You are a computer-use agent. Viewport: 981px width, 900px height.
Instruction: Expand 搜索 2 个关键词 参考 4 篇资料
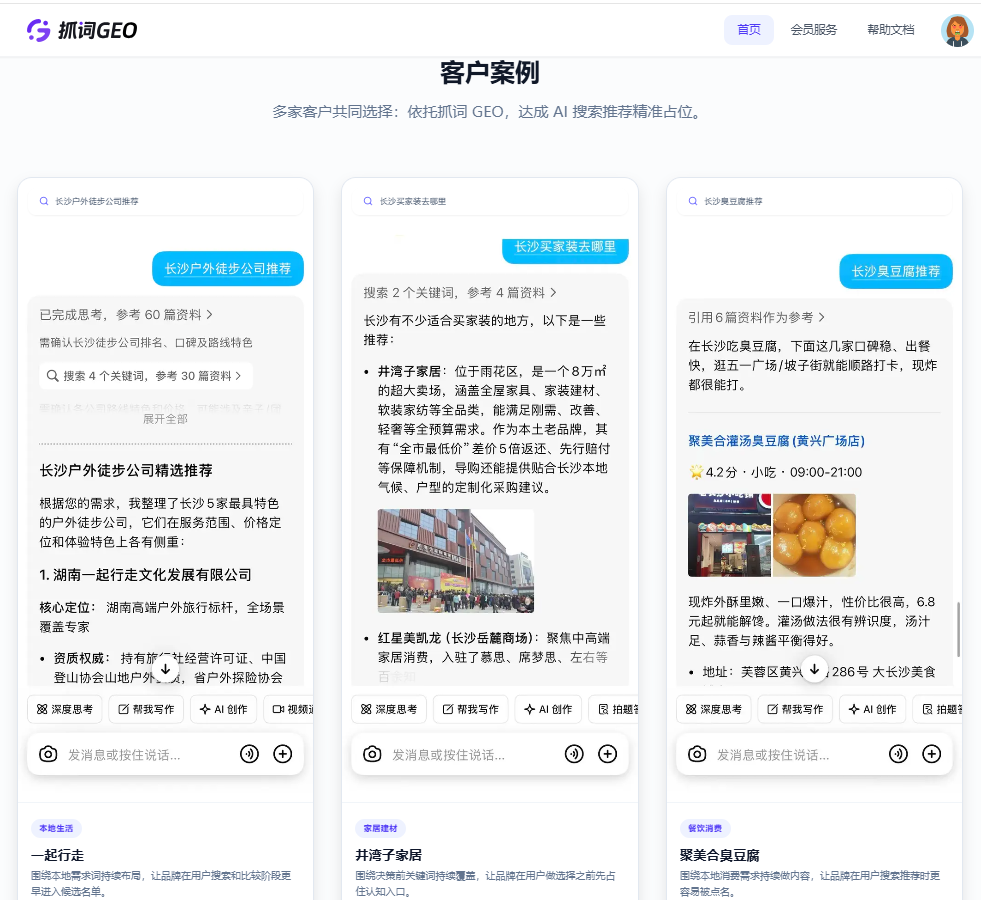coord(460,293)
